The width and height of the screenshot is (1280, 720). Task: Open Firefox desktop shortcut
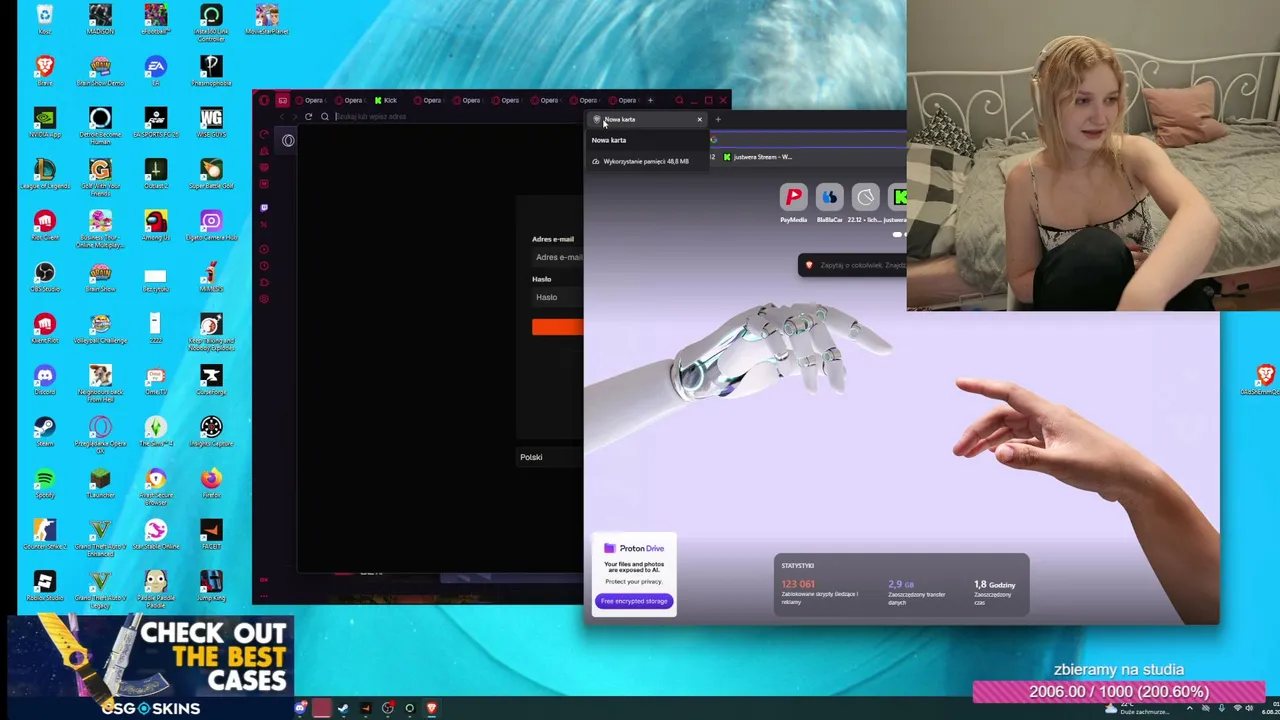coord(211,484)
